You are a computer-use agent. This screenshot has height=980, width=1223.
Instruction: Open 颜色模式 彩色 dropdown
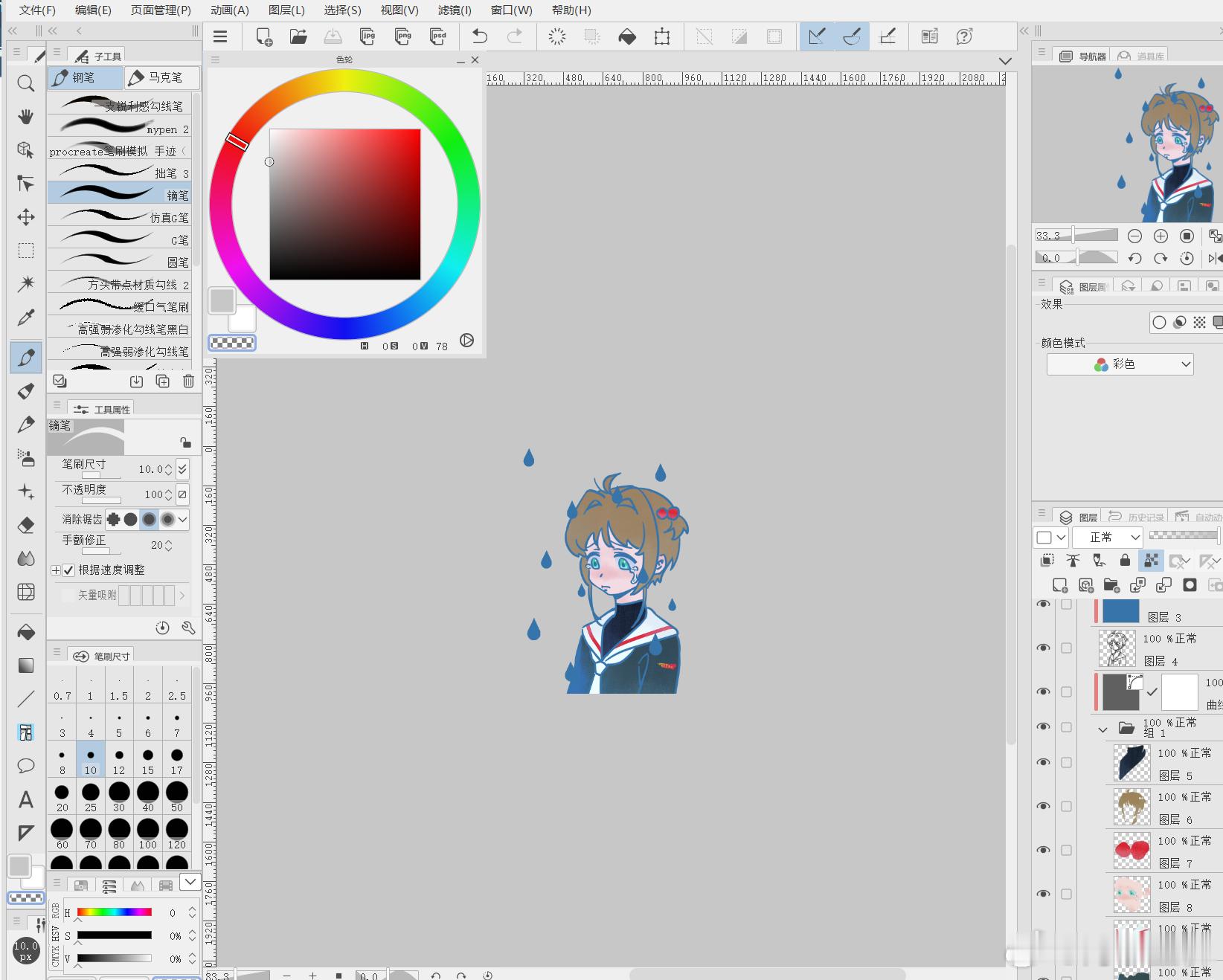pyautogui.click(x=1120, y=364)
